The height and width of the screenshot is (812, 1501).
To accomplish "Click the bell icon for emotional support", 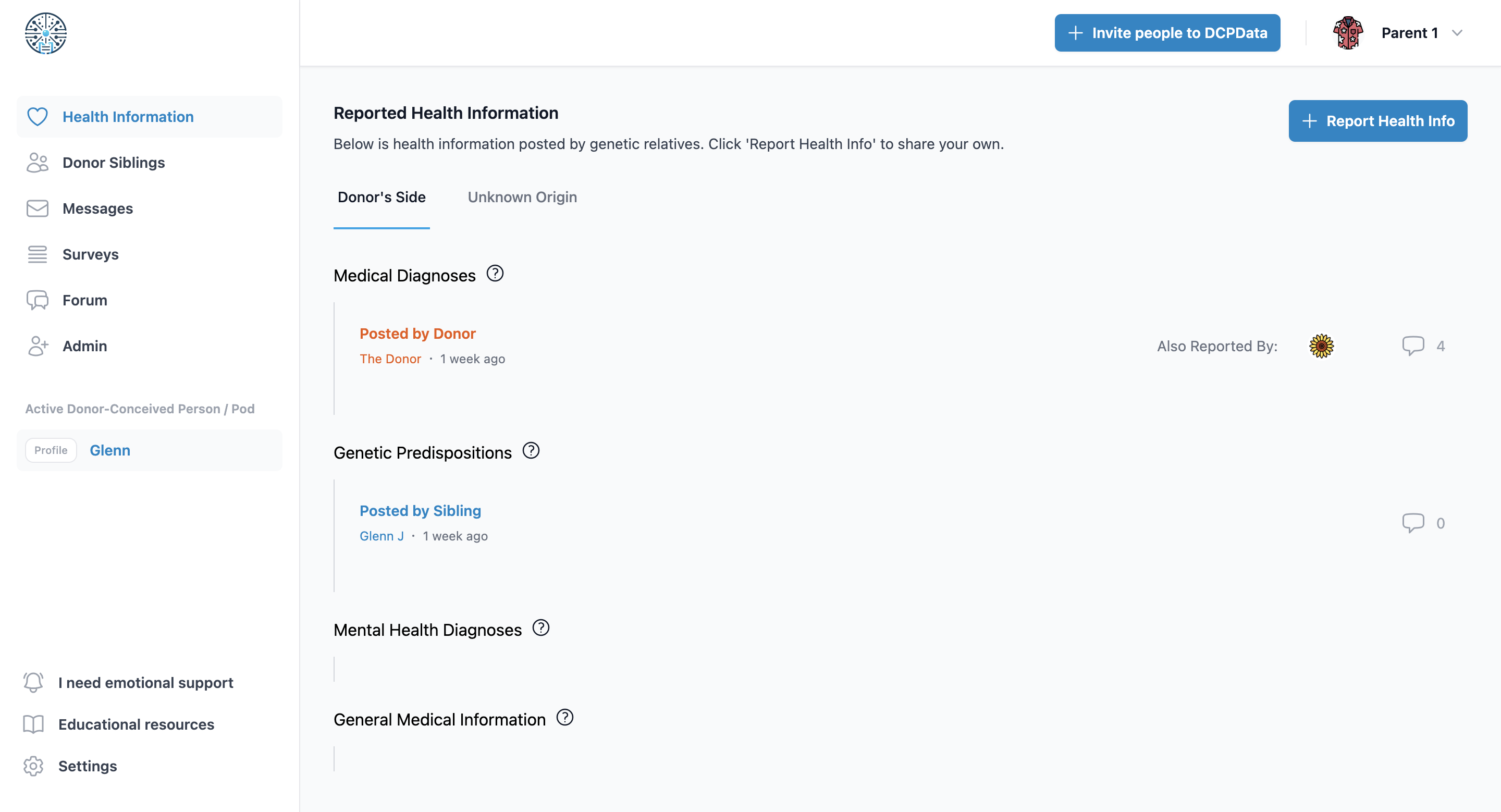I will pos(33,682).
